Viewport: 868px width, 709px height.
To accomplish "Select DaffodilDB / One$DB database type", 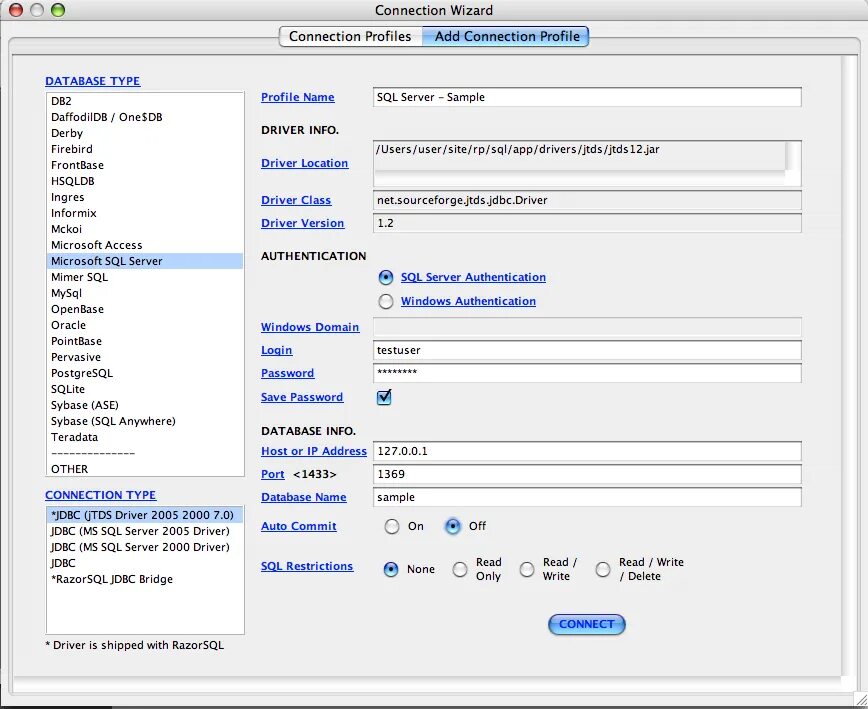I will (x=145, y=117).
